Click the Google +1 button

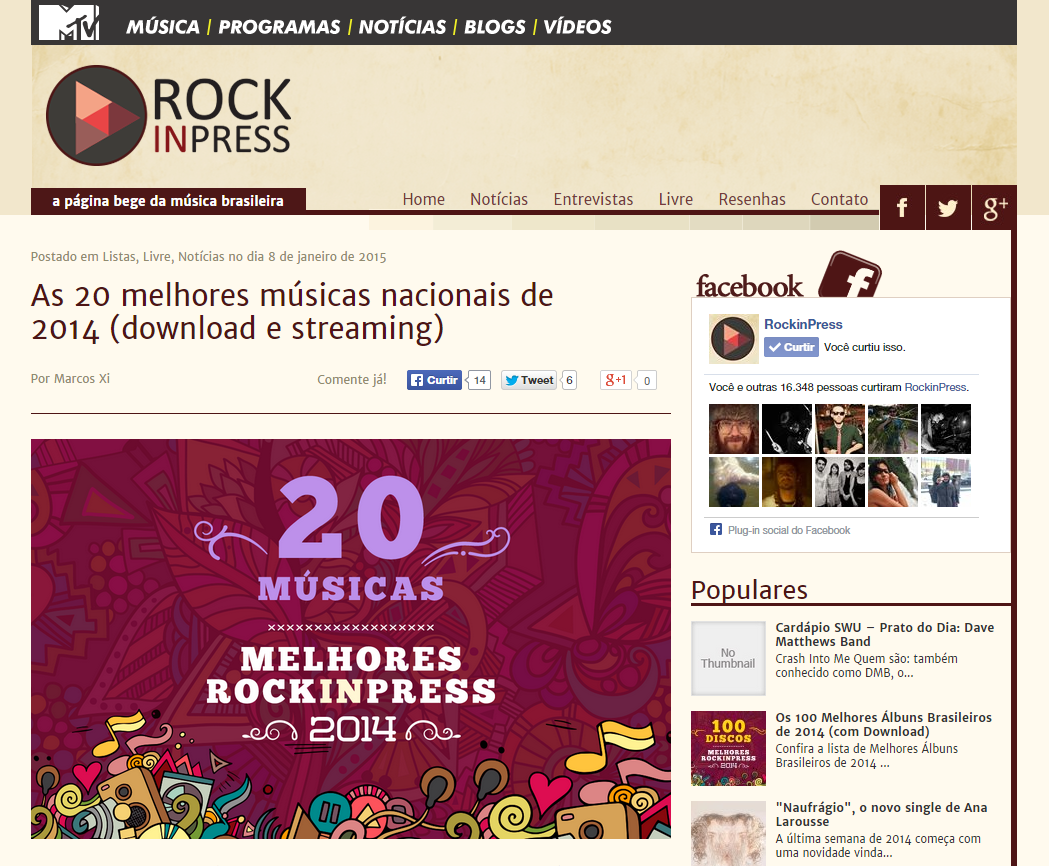(x=615, y=380)
